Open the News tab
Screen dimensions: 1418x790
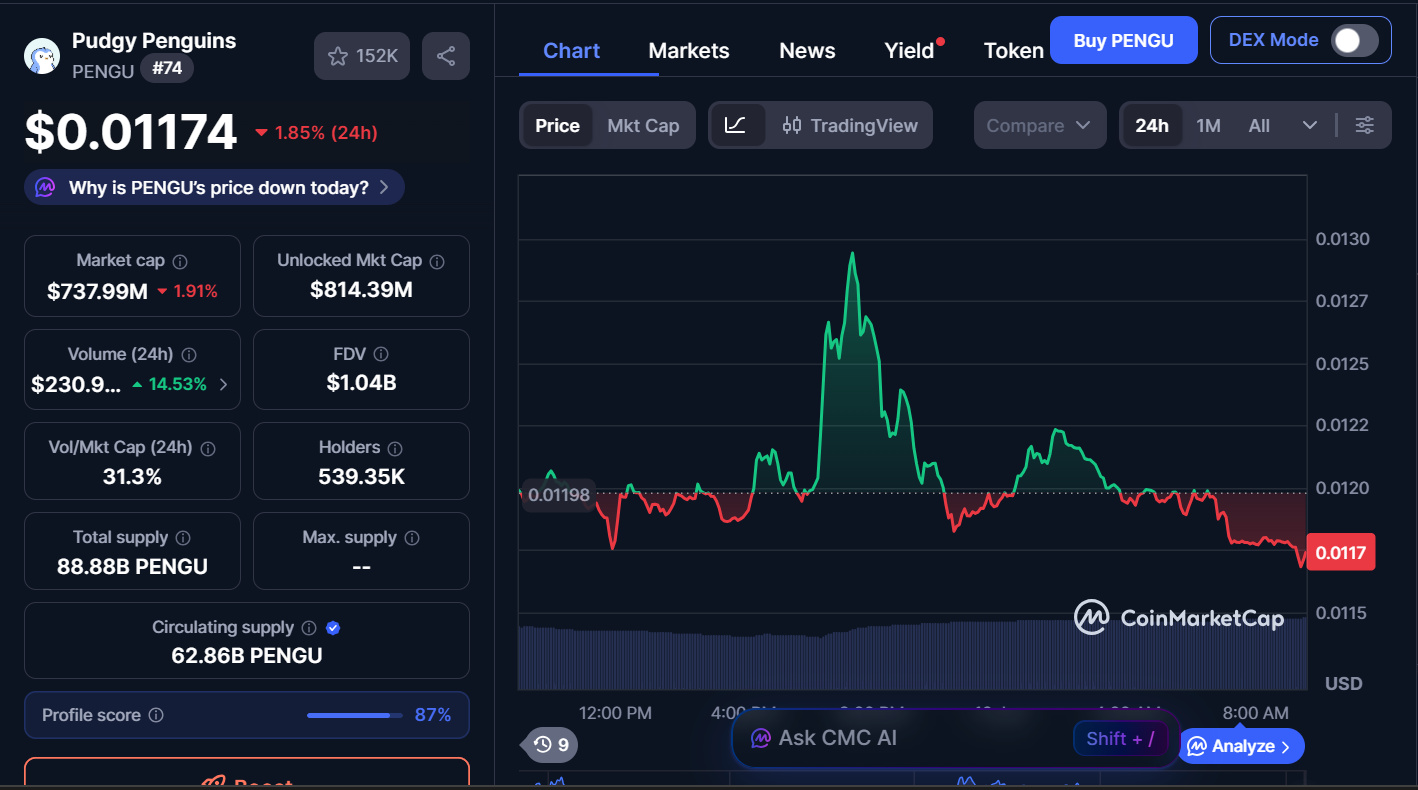point(806,50)
